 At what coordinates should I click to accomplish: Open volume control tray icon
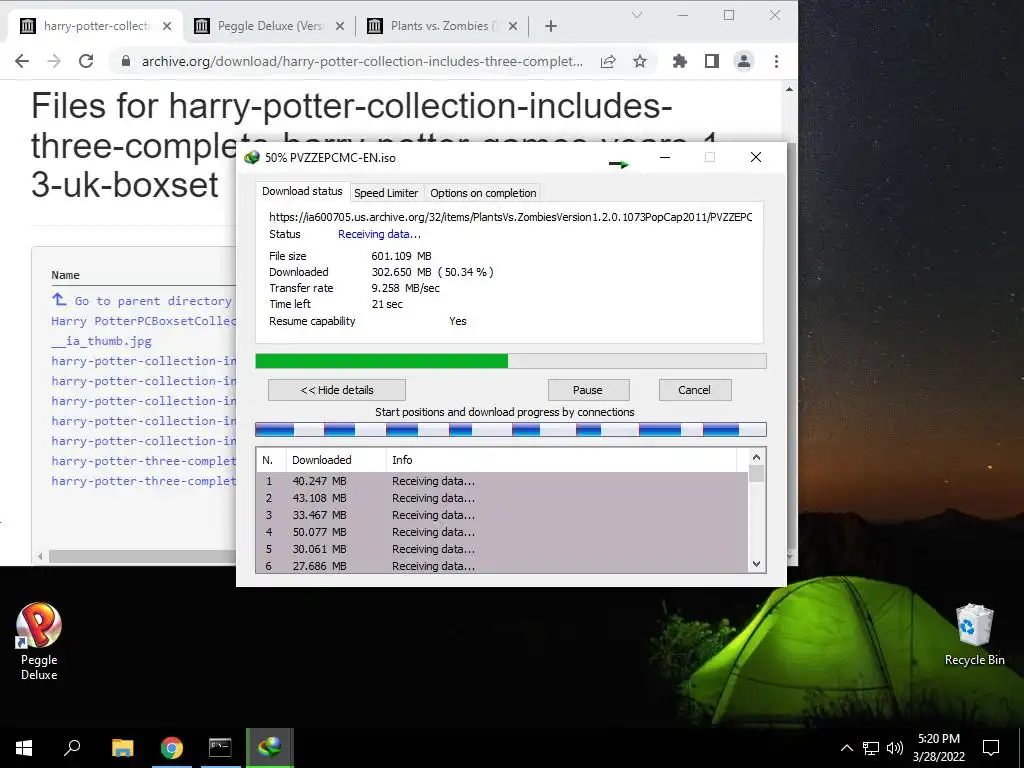click(895, 748)
